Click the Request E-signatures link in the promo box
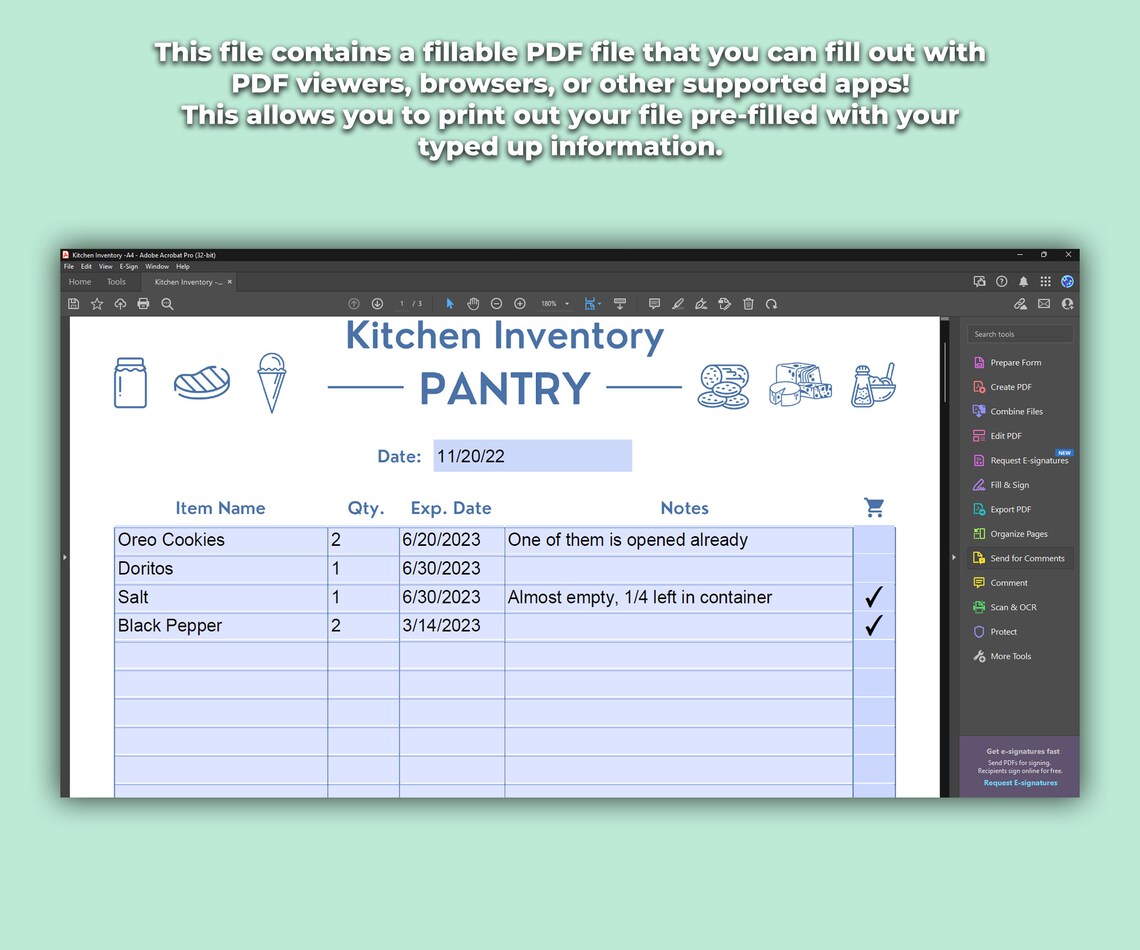This screenshot has width=1140, height=950. [x=1020, y=783]
